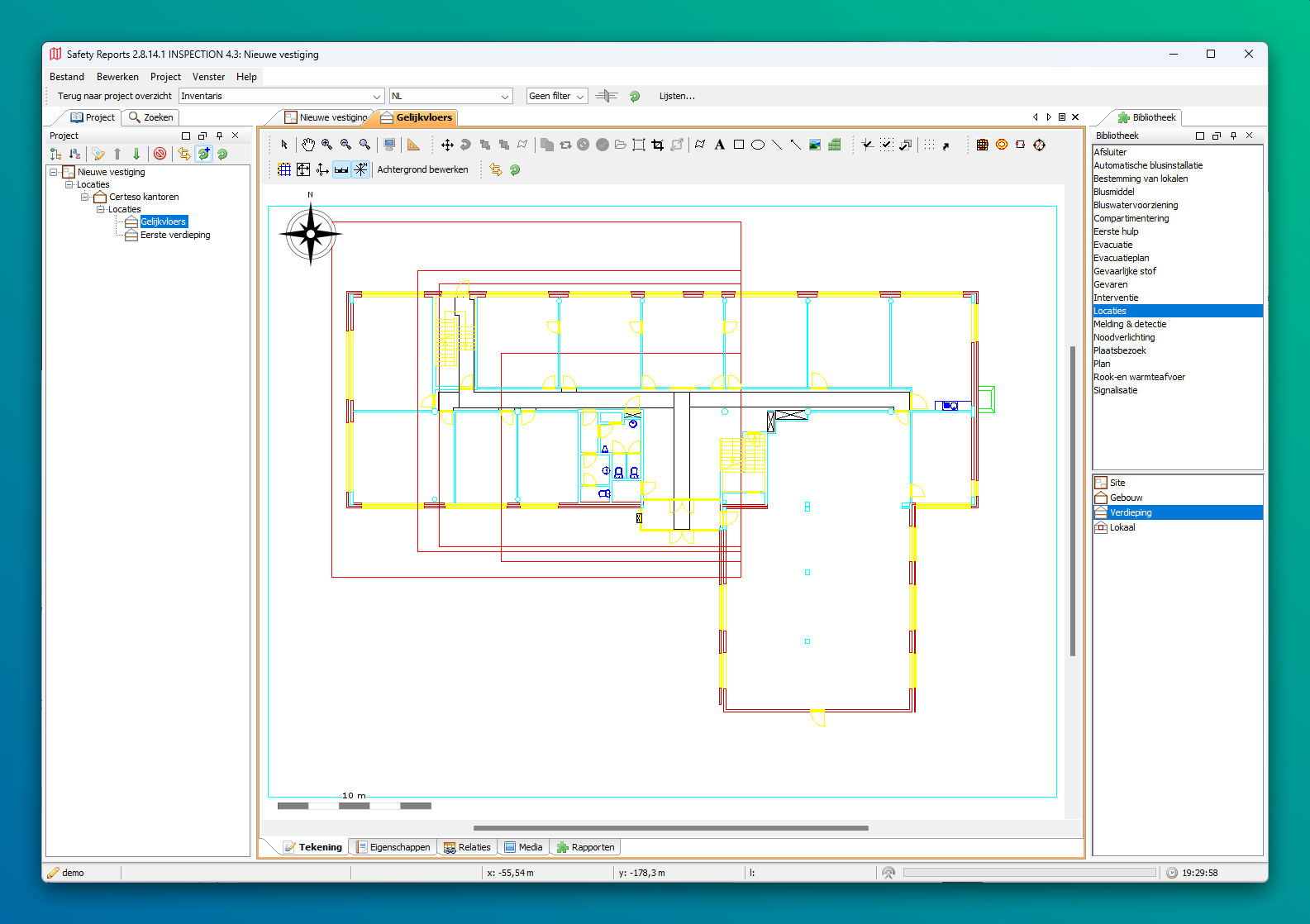Image resolution: width=1310 pixels, height=924 pixels.
Task: Select the crop tool in toolbar
Action: [x=658, y=145]
